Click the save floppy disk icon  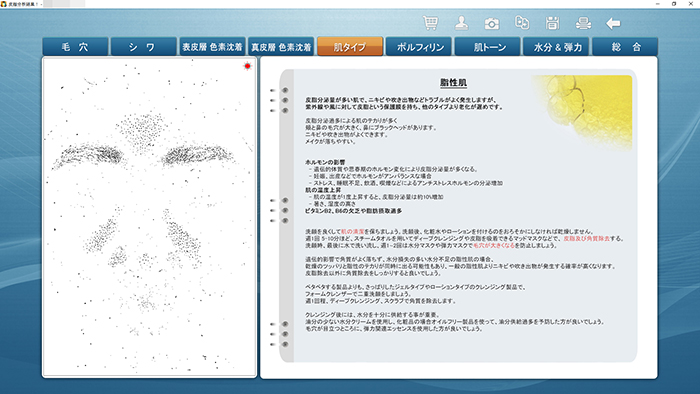click(x=552, y=23)
